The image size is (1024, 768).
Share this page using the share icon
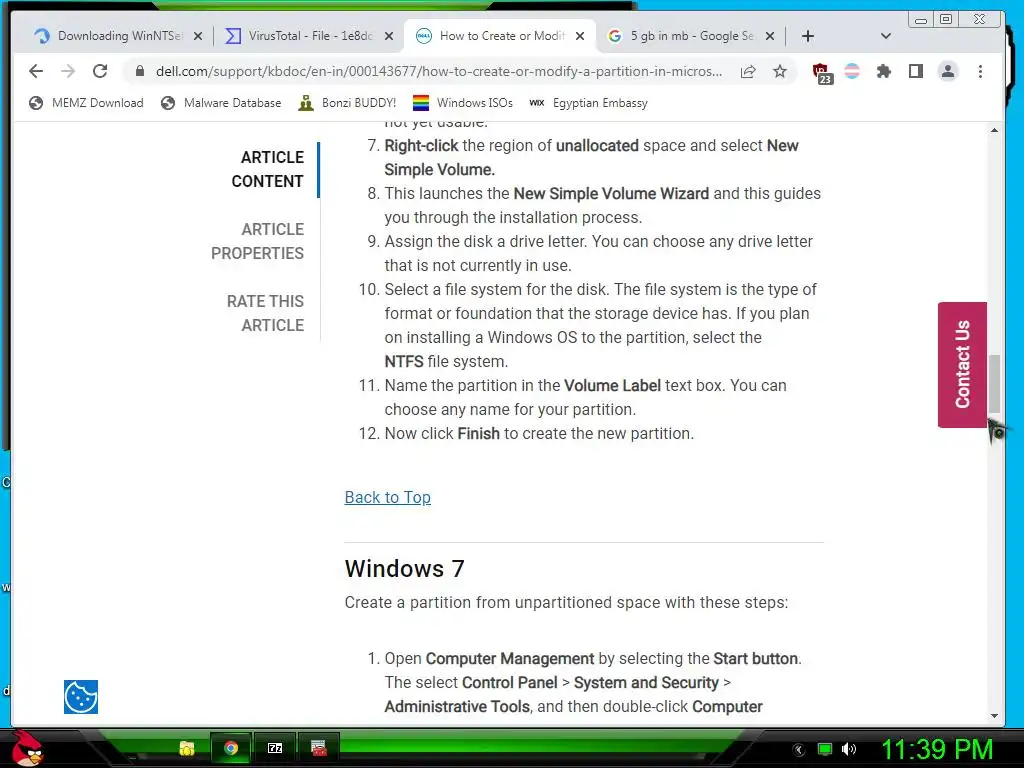748,71
